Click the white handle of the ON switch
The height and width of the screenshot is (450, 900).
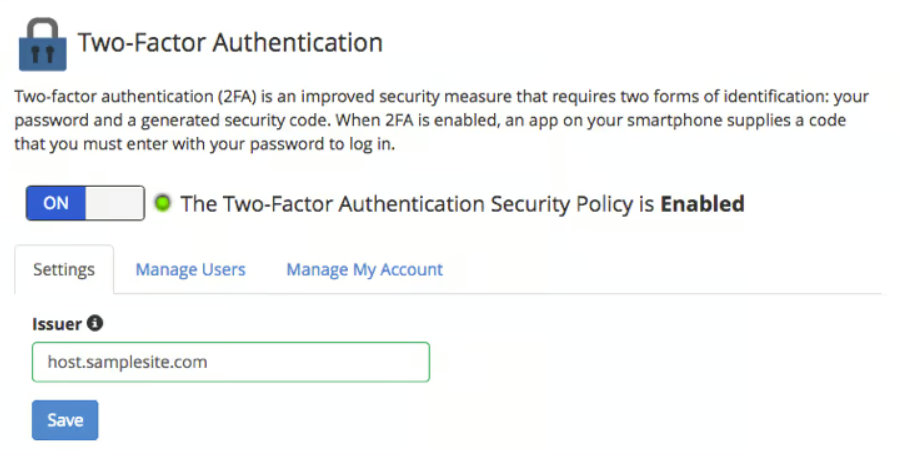coord(115,203)
